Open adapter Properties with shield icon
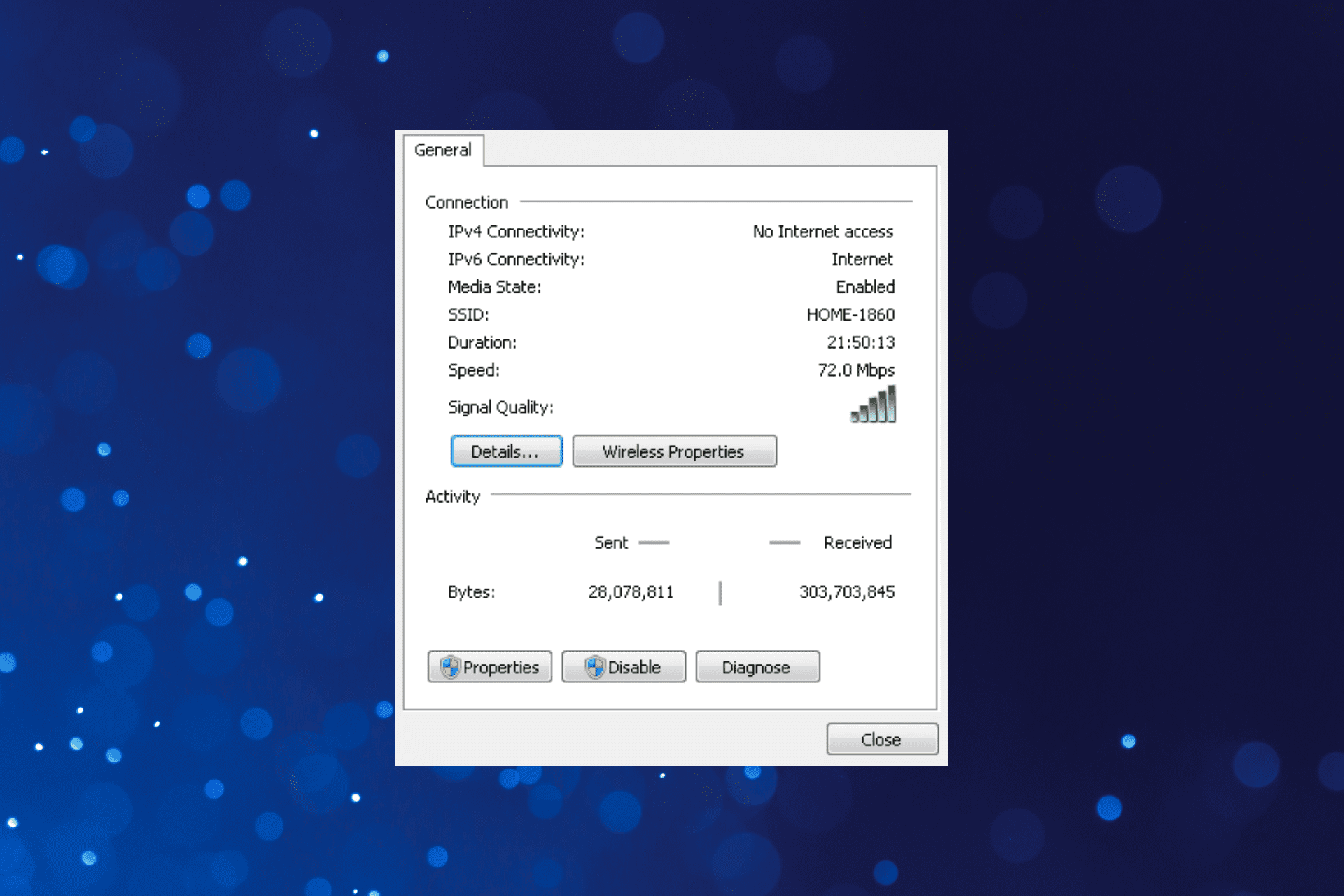 (x=489, y=667)
